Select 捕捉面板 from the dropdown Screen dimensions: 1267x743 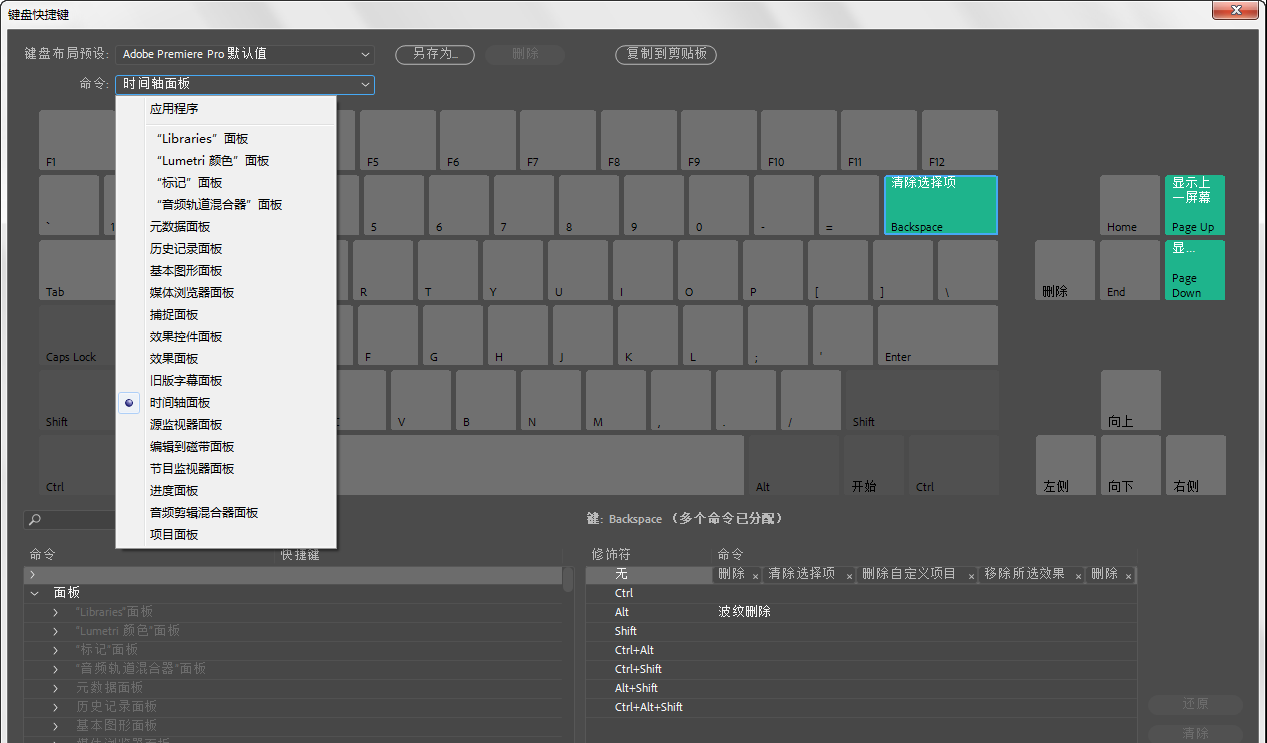click(x=226, y=314)
